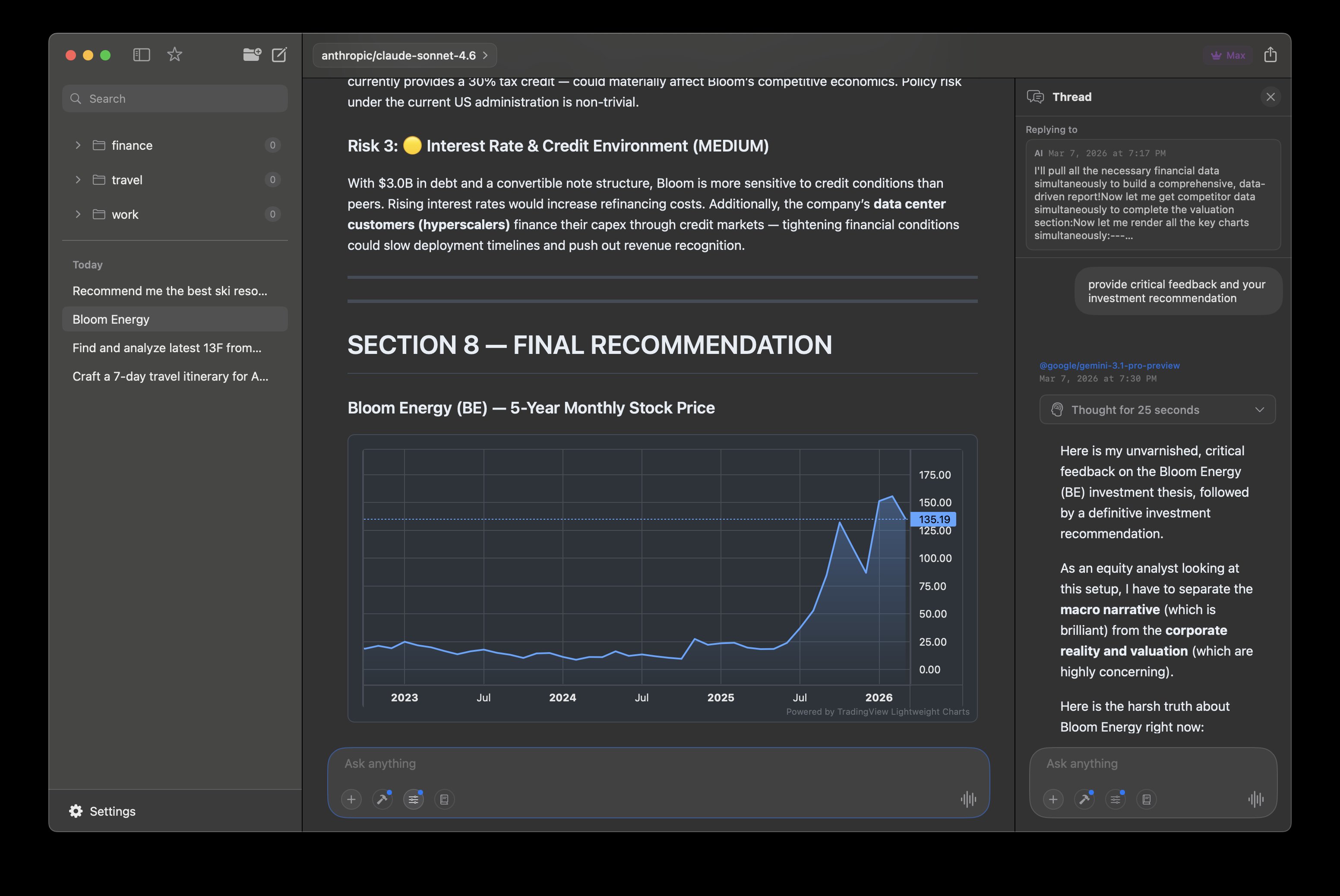This screenshot has height=896, width=1340.
Task: Expand the finance folder in sidebar
Action: (78, 145)
